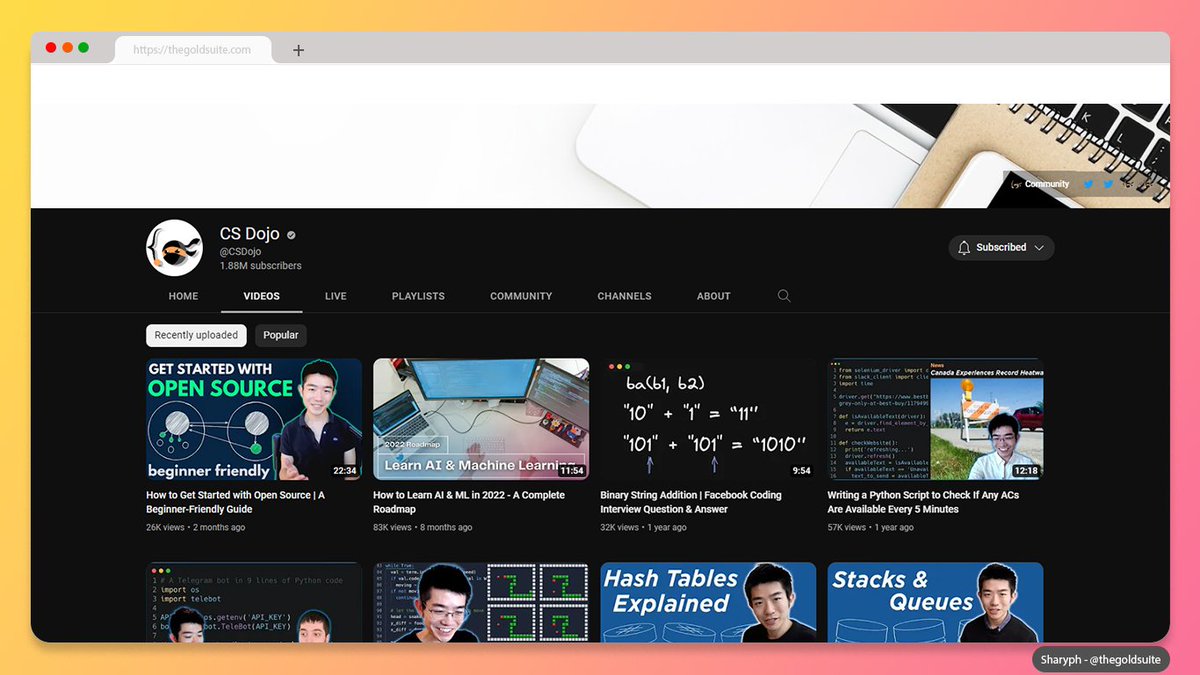Click the 32K views 1 year ago text

click(x=643, y=527)
